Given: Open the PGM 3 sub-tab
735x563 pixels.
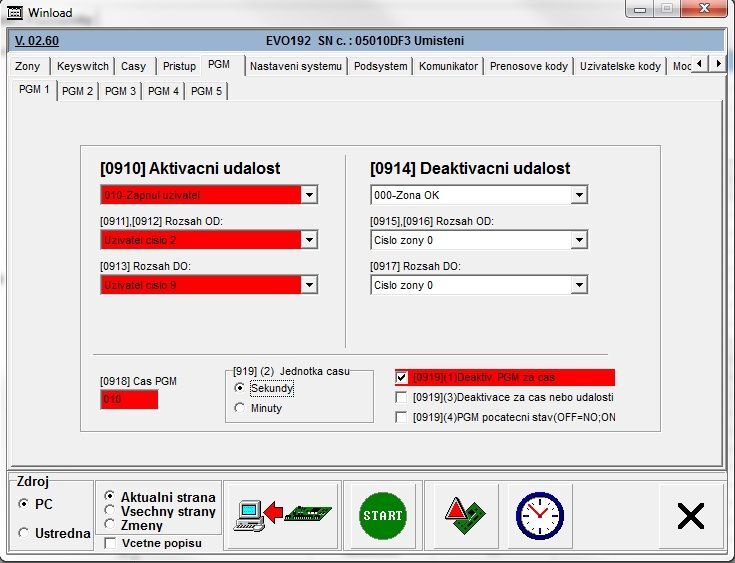Looking at the screenshot, I should pos(120,91).
